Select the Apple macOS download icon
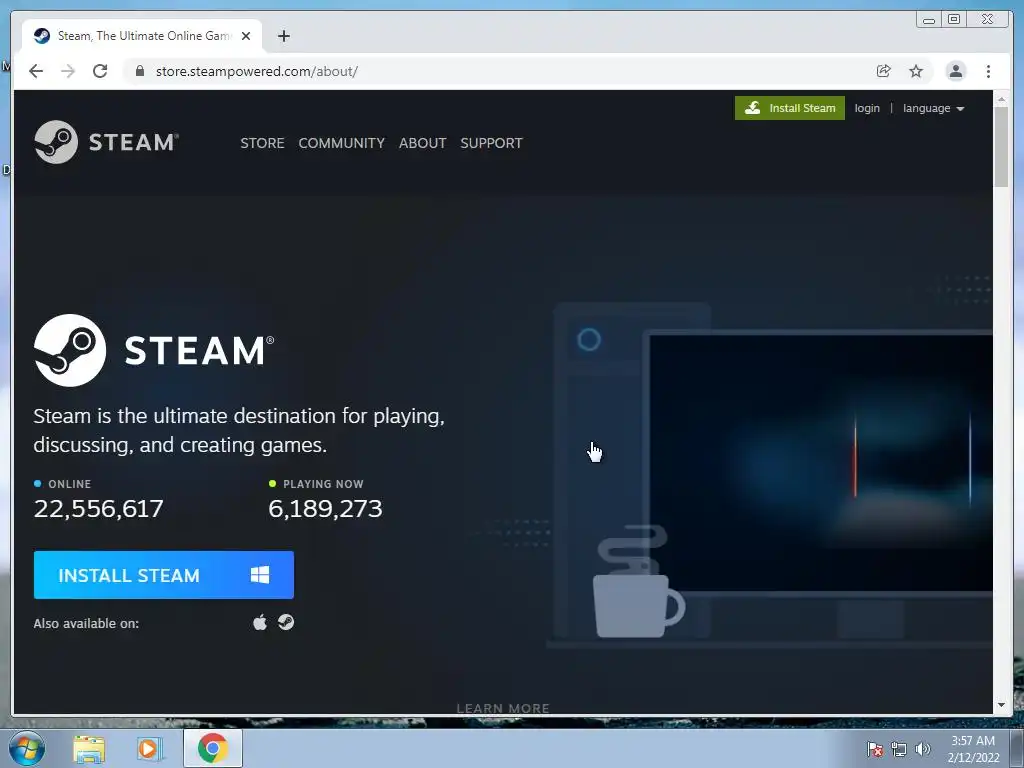The image size is (1024, 768). tap(260, 622)
